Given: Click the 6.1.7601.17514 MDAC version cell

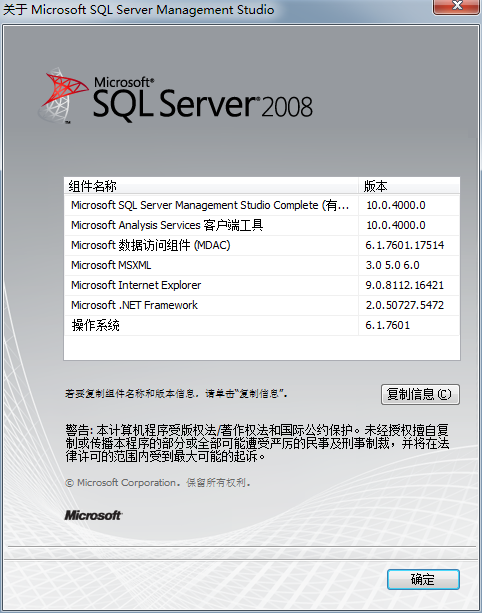Looking at the screenshot, I should (405, 245).
